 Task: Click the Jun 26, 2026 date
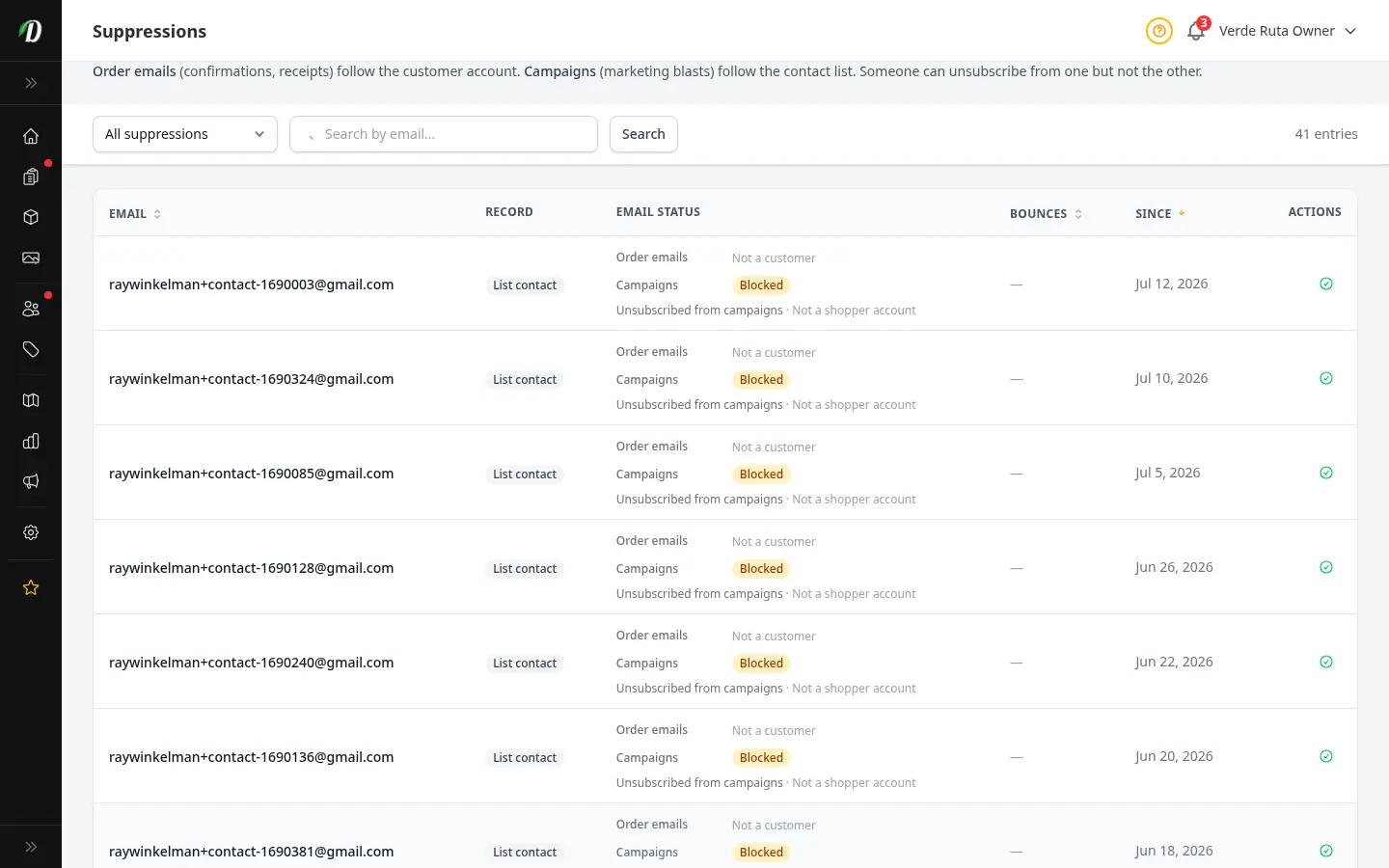click(1174, 567)
